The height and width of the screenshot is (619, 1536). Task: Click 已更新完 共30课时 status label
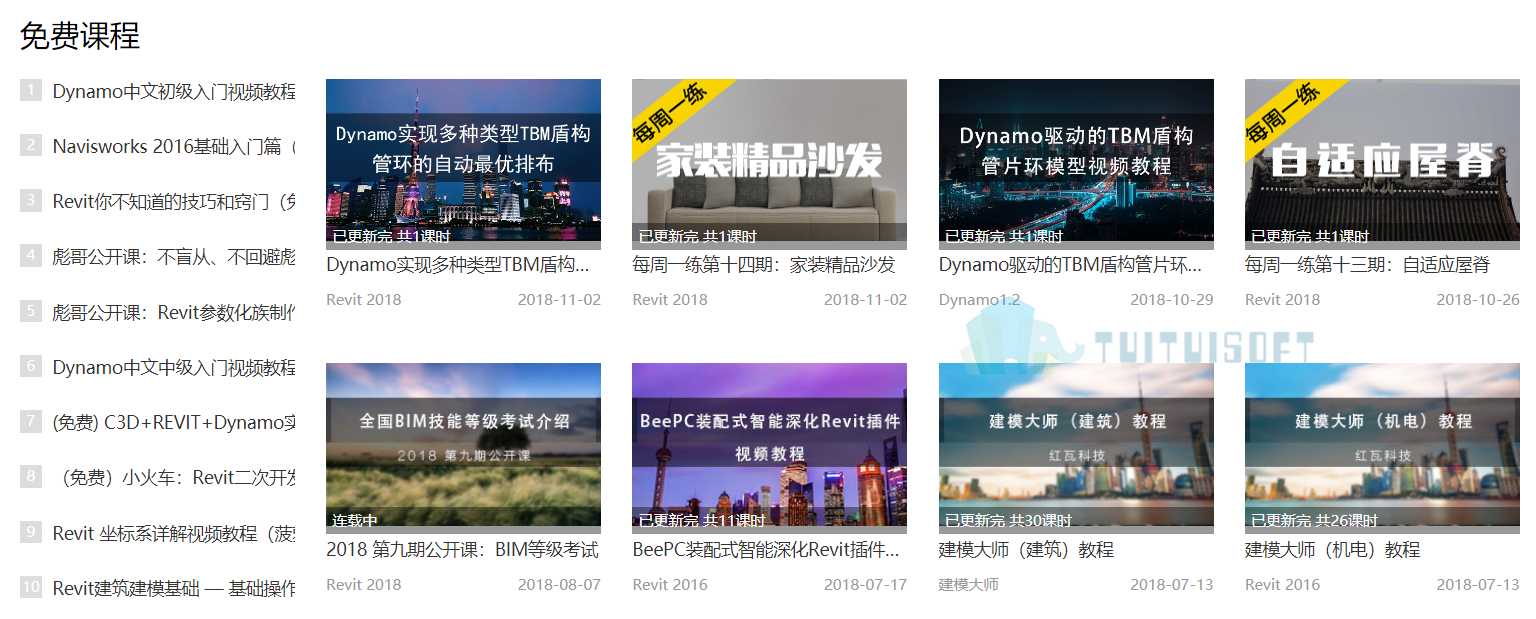[x=1008, y=521]
